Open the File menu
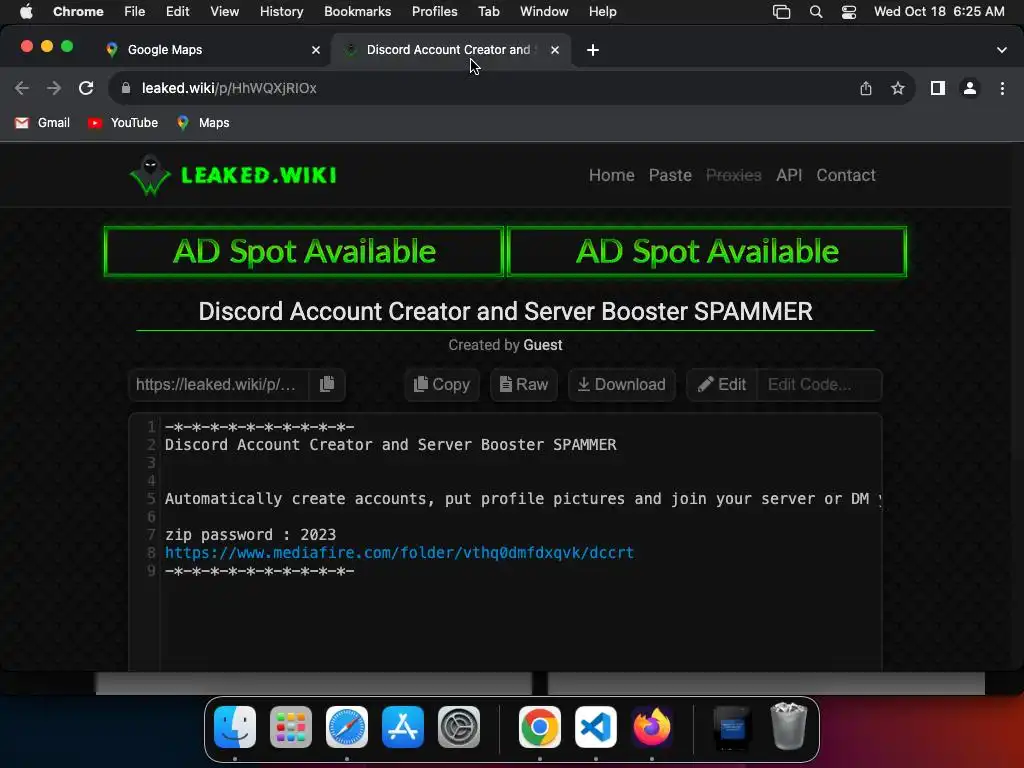The height and width of the screenshot is (768, 1024). click(135, 12)
